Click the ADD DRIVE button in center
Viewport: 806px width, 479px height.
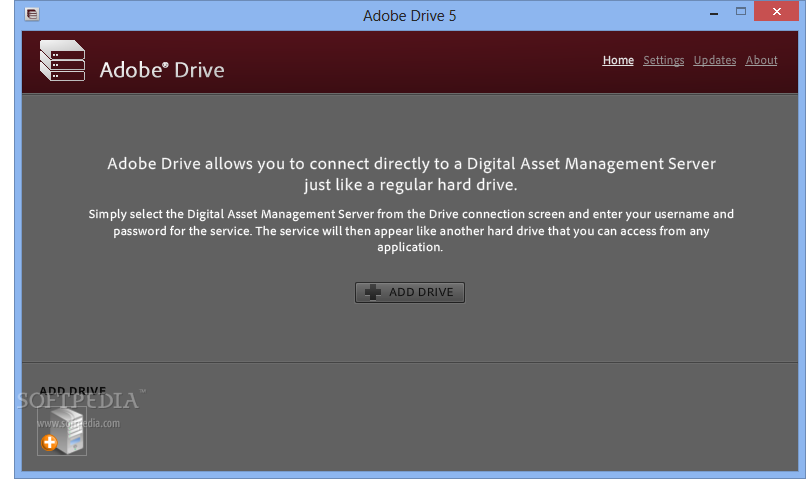point(410,292)
